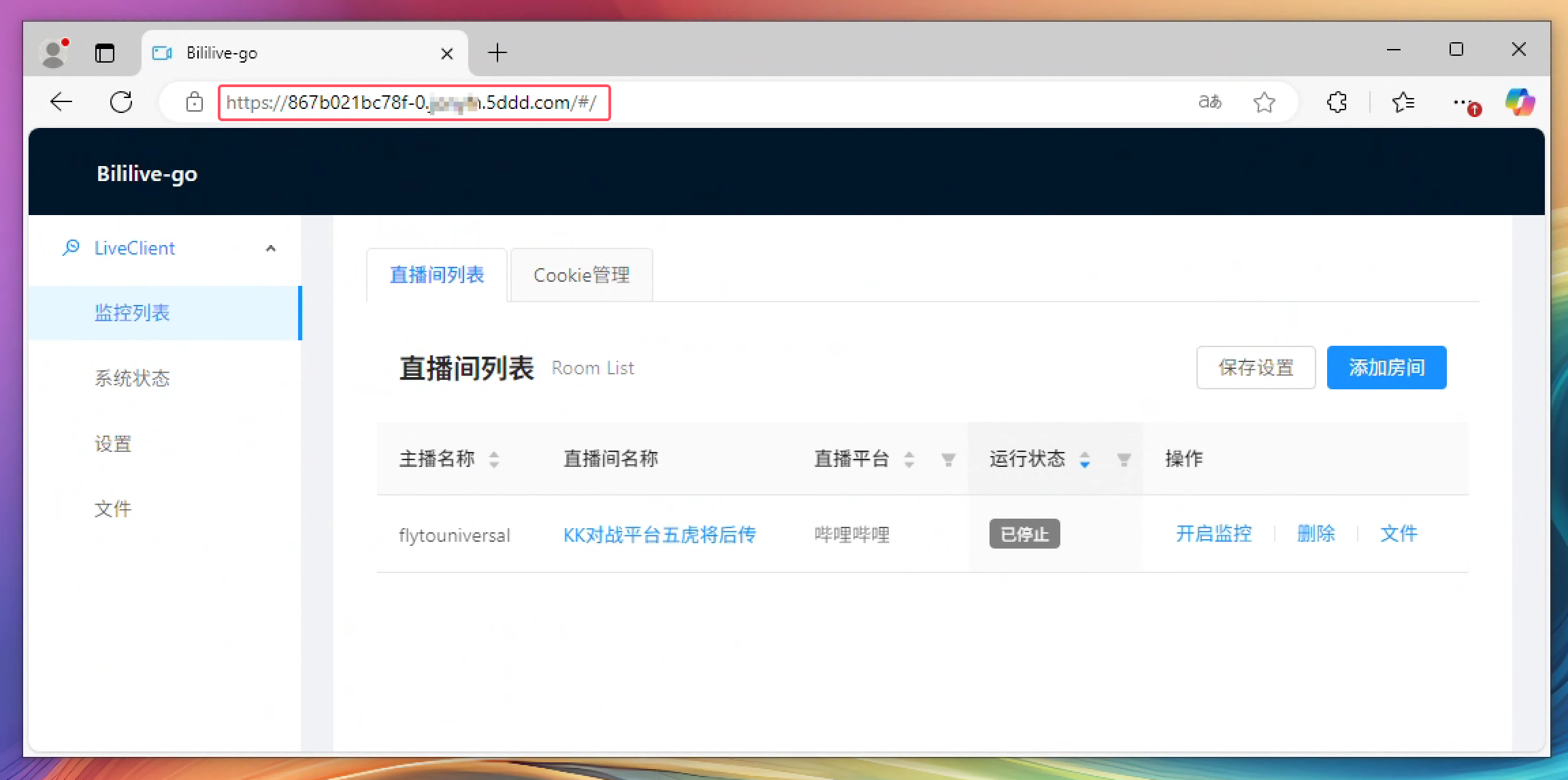Click the 添加房间 button
The width and height of the screenshot is (1568, 780).
(1386, 368)
